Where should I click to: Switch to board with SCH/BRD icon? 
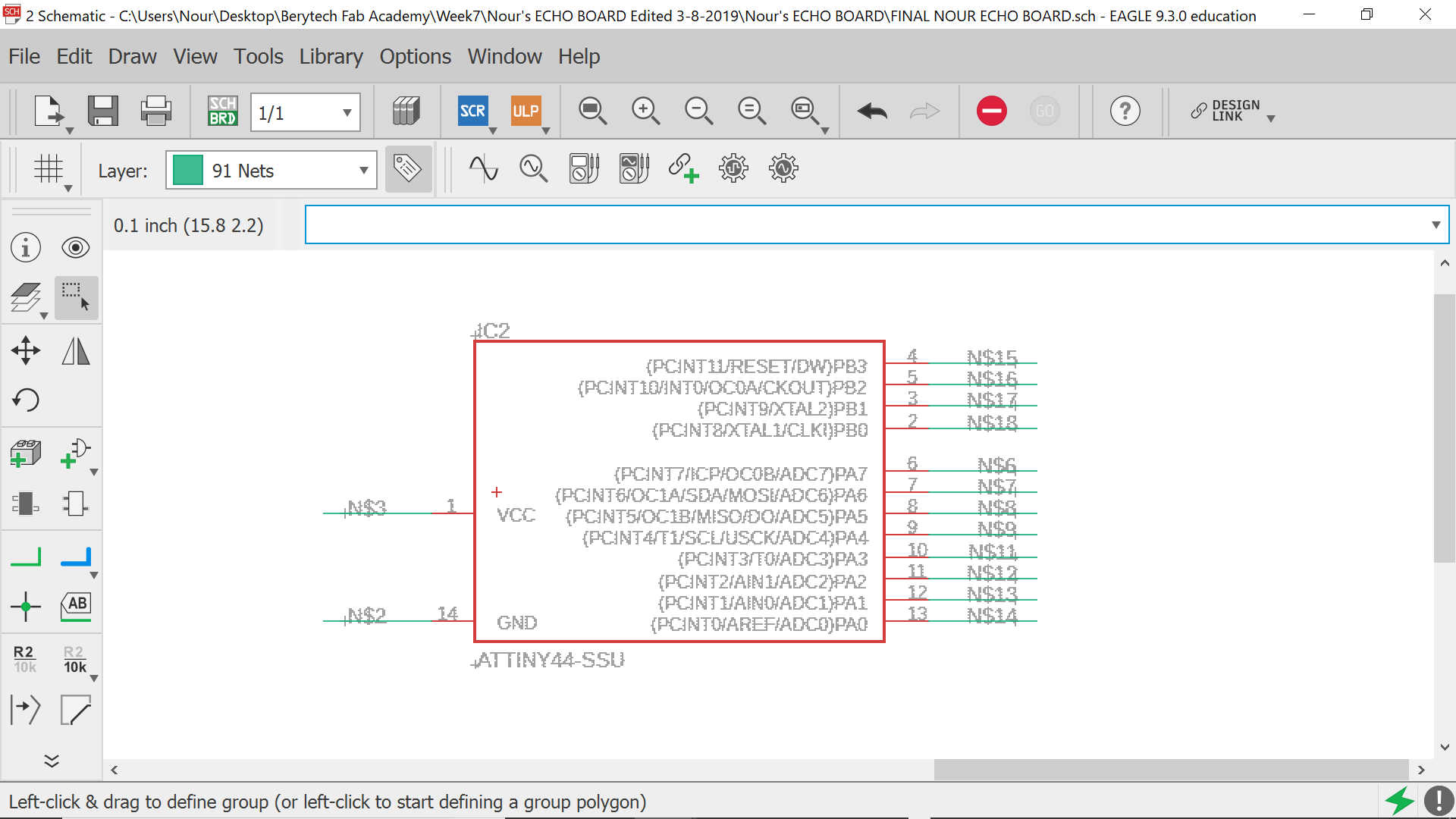pos(223,111)
